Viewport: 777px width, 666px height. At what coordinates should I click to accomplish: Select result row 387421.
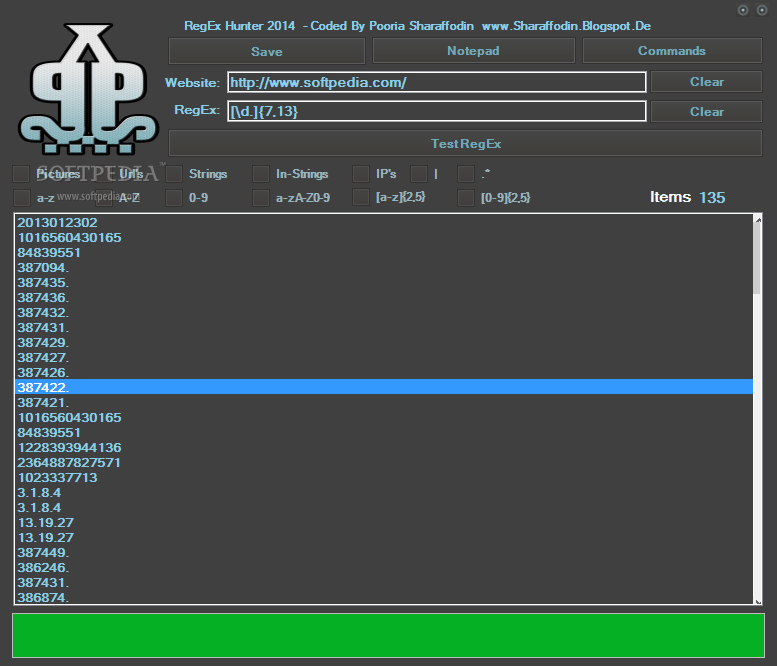click(385, 402)
